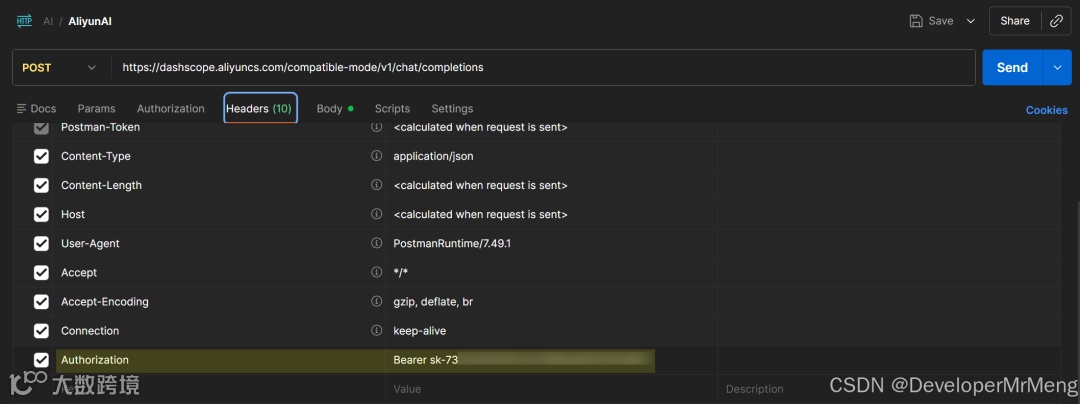Click info icon next to Accept-Encoding
The height and width of the screenshot is (404, 1080).
tap(377, 301)
